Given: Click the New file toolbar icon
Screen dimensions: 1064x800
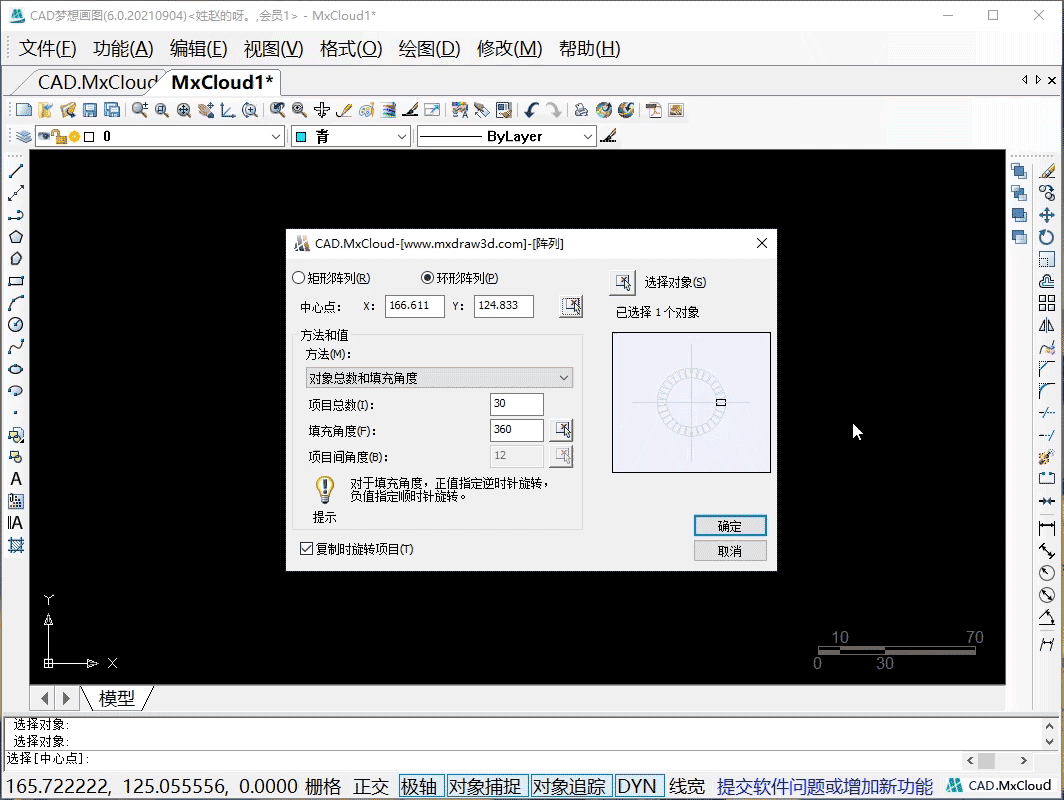Looking at the screenshot, I should 24,110.
